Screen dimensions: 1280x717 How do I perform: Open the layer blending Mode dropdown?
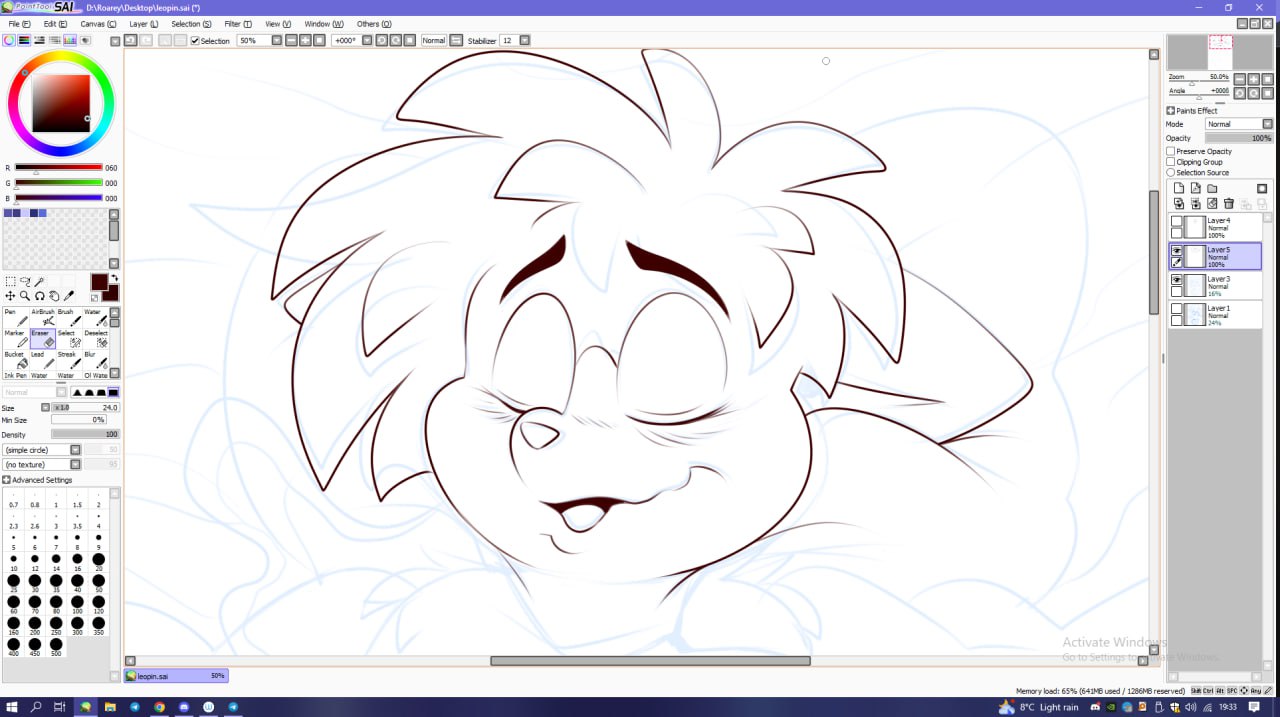(1239, 124)
